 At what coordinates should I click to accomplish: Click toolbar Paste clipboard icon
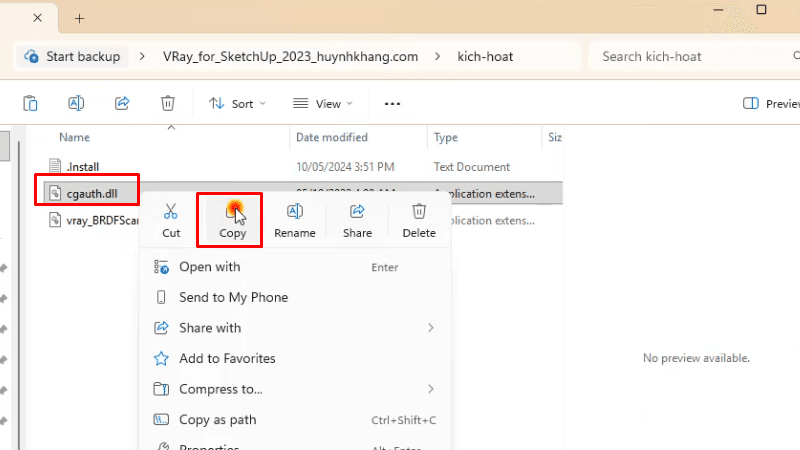coord(31,103)
